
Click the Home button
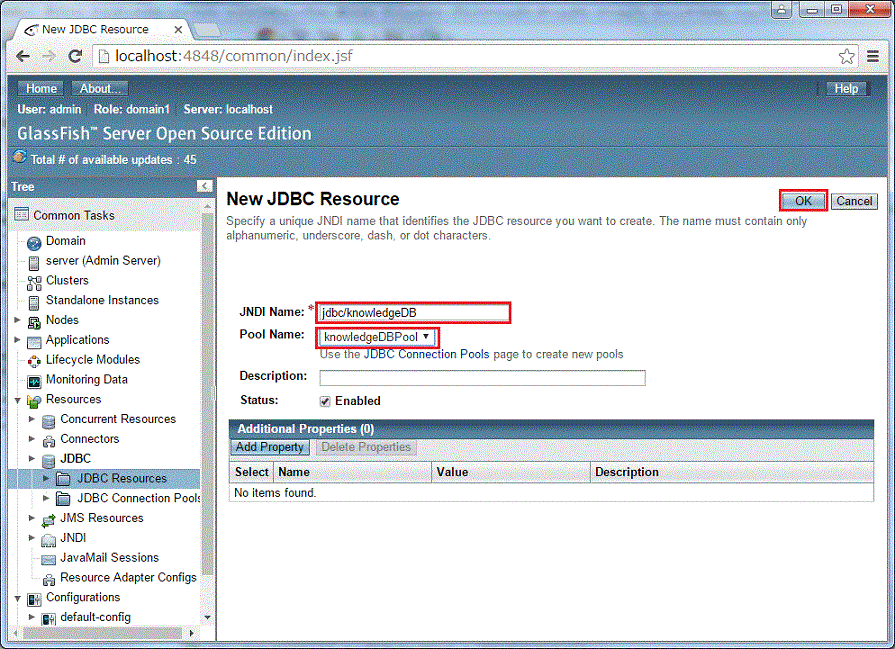[41, 88]
